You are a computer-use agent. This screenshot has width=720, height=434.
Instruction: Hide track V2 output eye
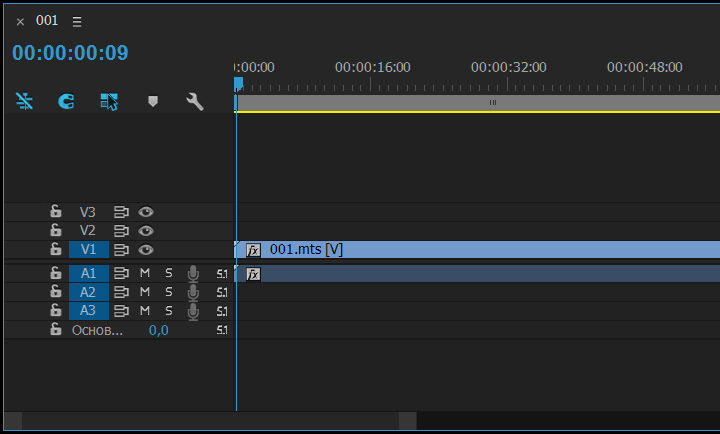click(x=146, y=231)
